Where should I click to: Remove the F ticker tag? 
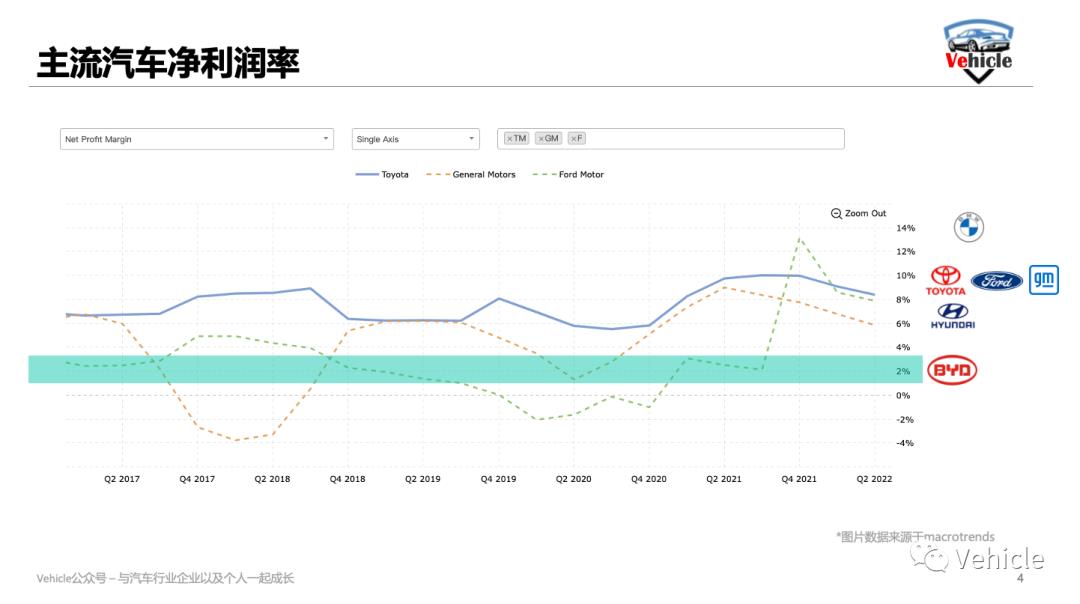(573, 138)
